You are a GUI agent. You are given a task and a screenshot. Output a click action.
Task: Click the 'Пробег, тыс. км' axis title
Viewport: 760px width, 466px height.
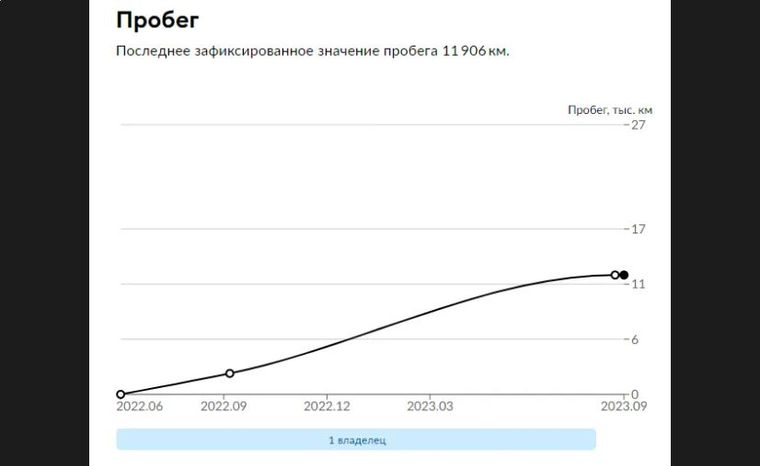[x=610, y=110]
